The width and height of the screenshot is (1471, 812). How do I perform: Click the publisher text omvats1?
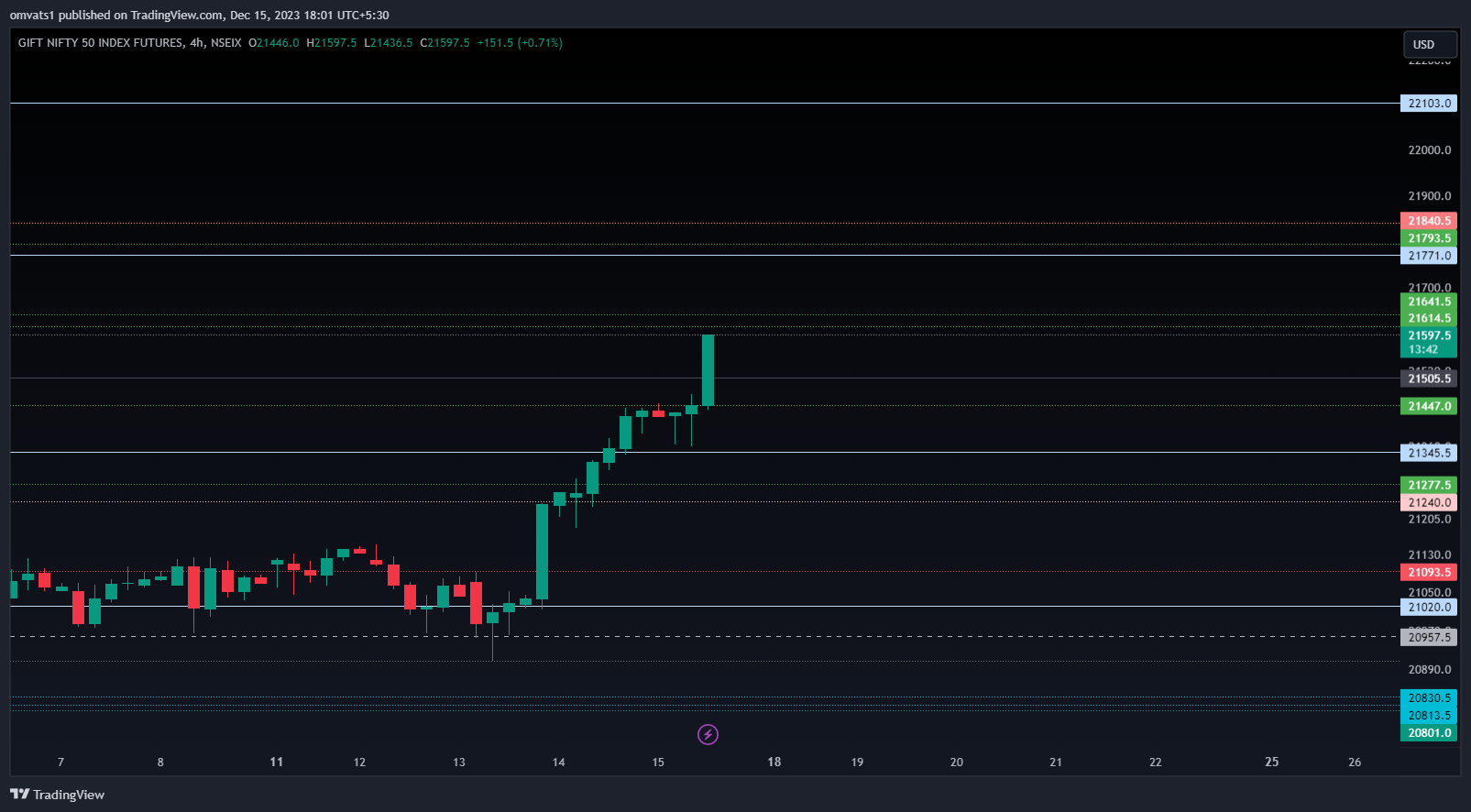click(x=32, y=16)
